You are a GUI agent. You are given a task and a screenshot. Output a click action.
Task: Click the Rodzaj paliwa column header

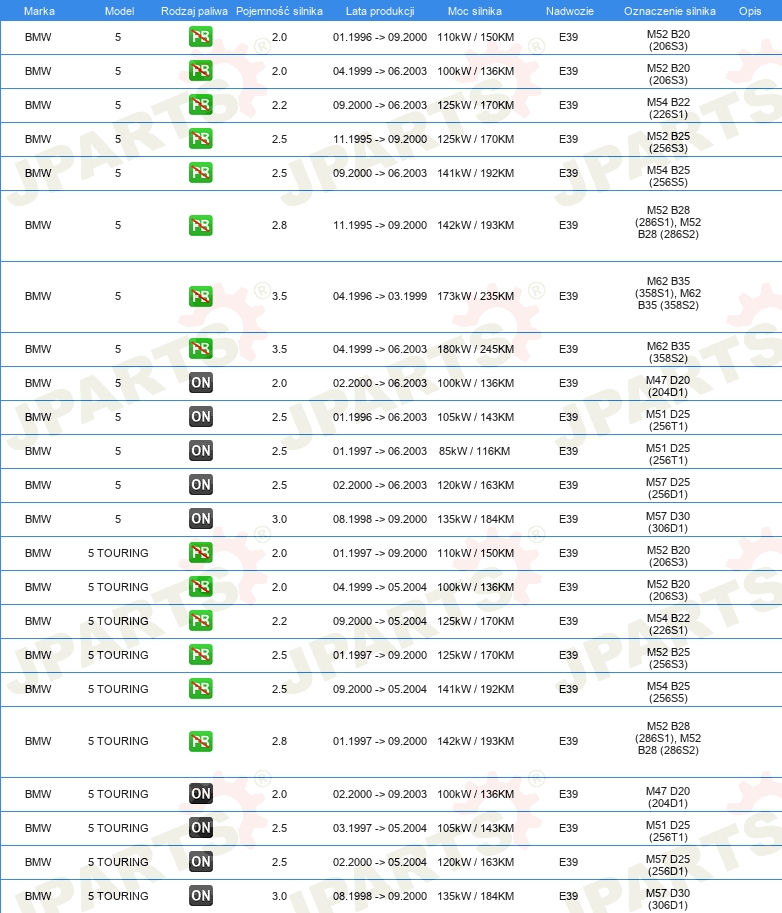click(x=194, y=11)
